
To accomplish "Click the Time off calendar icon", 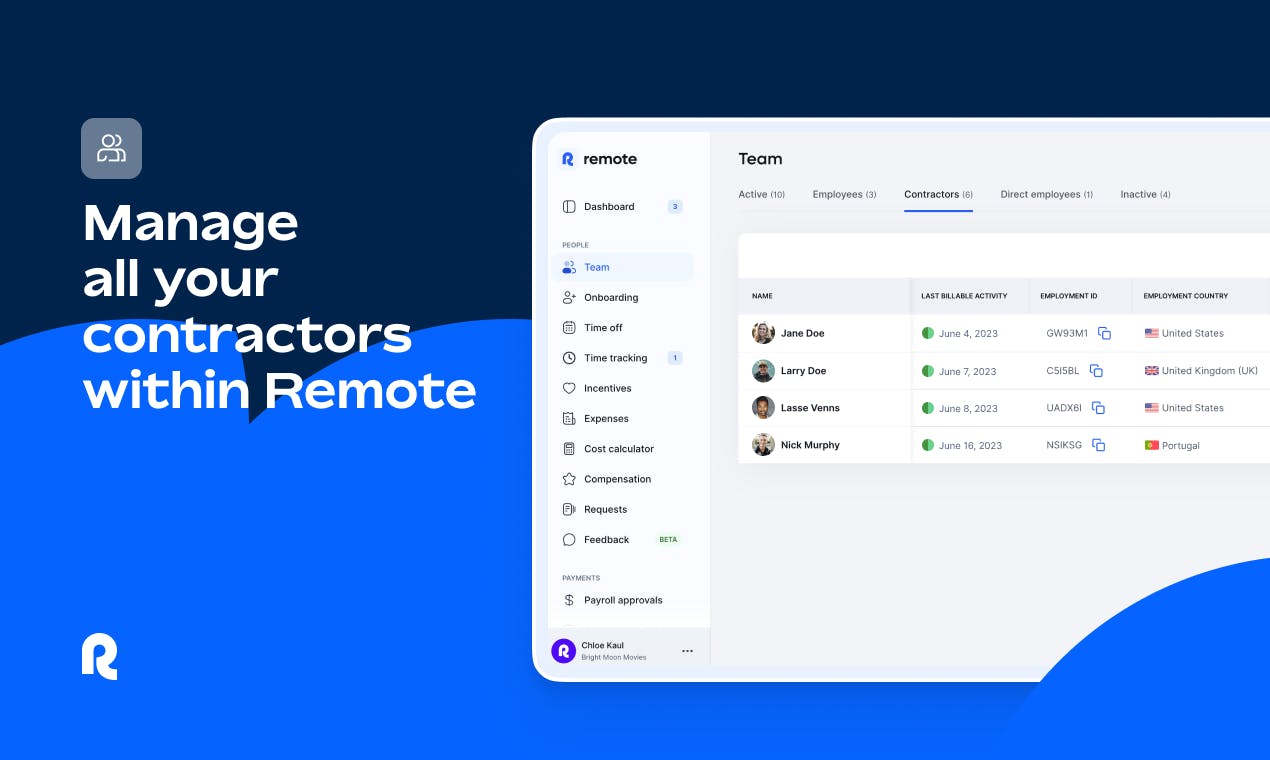I will point(569,328).
